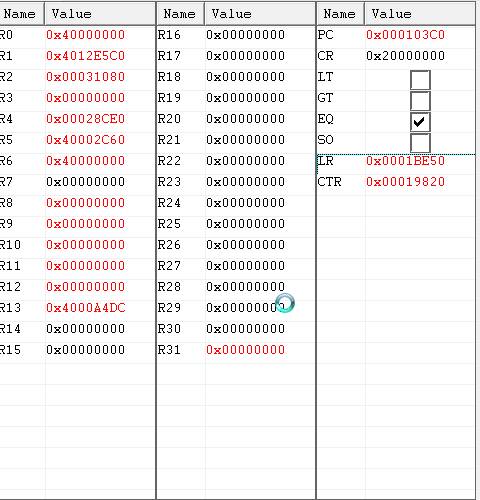Select the R1 value 0x4012E5C0
The height and width of the screenshot is (500, 480).
click(x=86, y=56)
